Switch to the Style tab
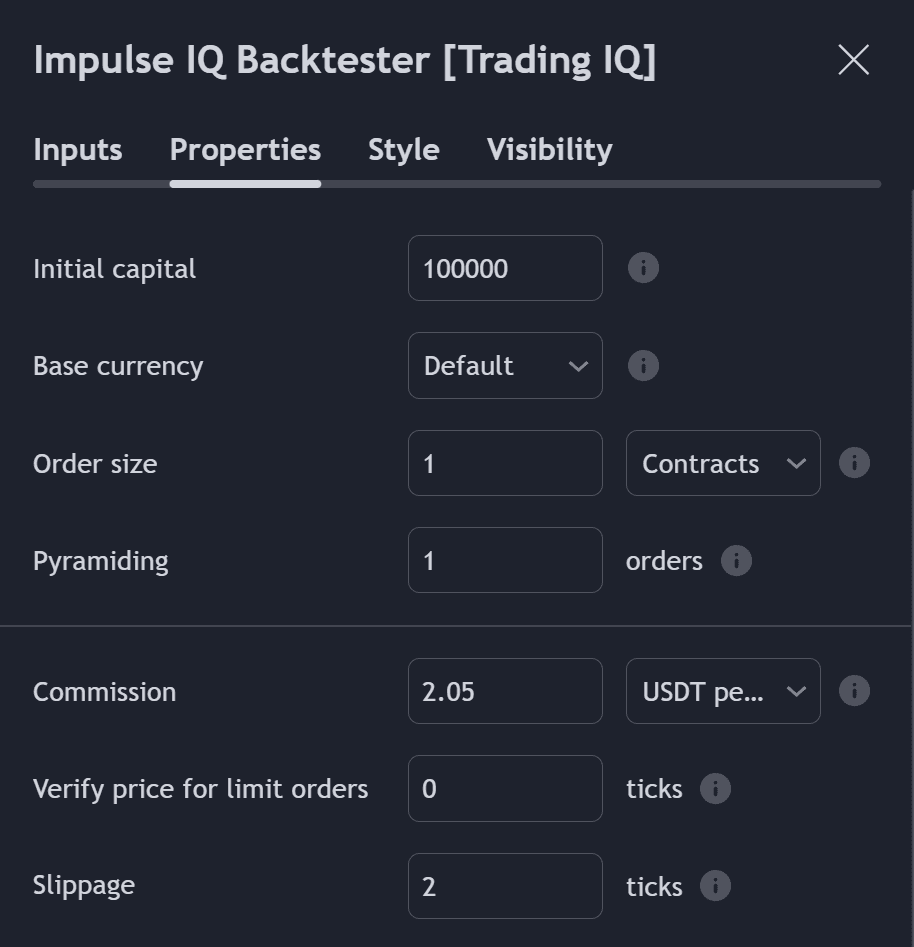Viewport: 914px width, 947px height. pos(404,149)
